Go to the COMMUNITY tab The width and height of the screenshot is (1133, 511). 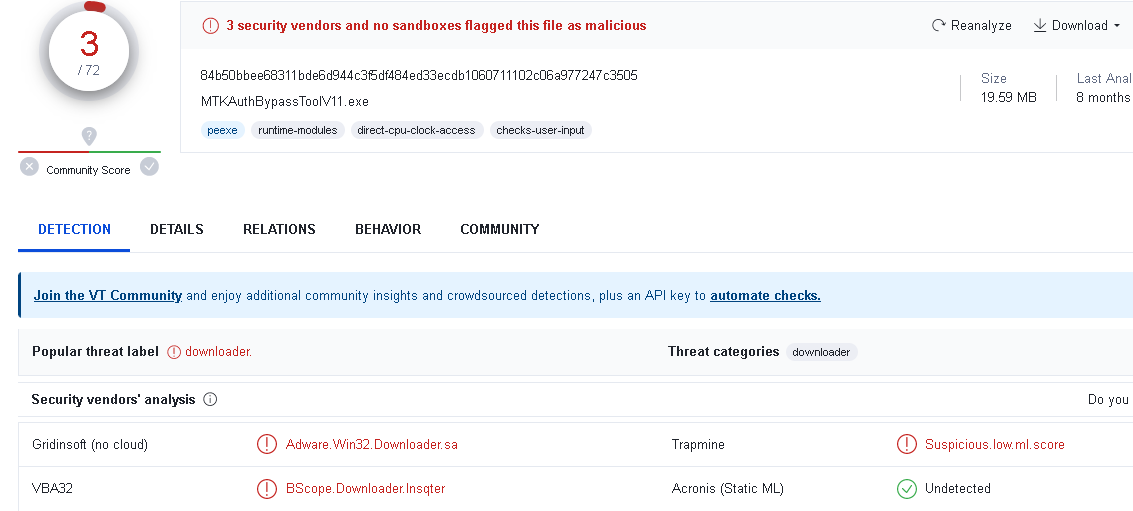[x=499, y=229]
